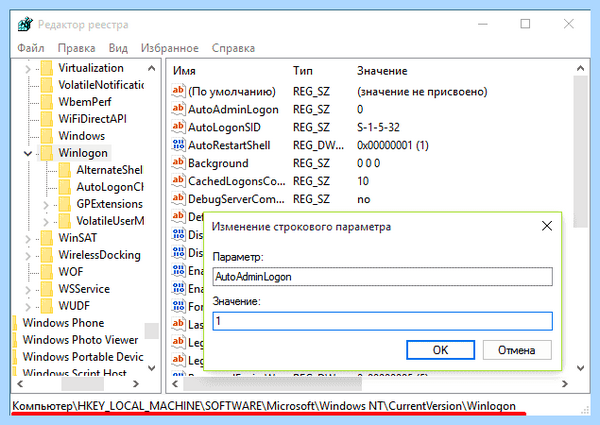Expand the WSService tree node
Image resolution: width=600 pixels, height=425 pixels.
28,290
